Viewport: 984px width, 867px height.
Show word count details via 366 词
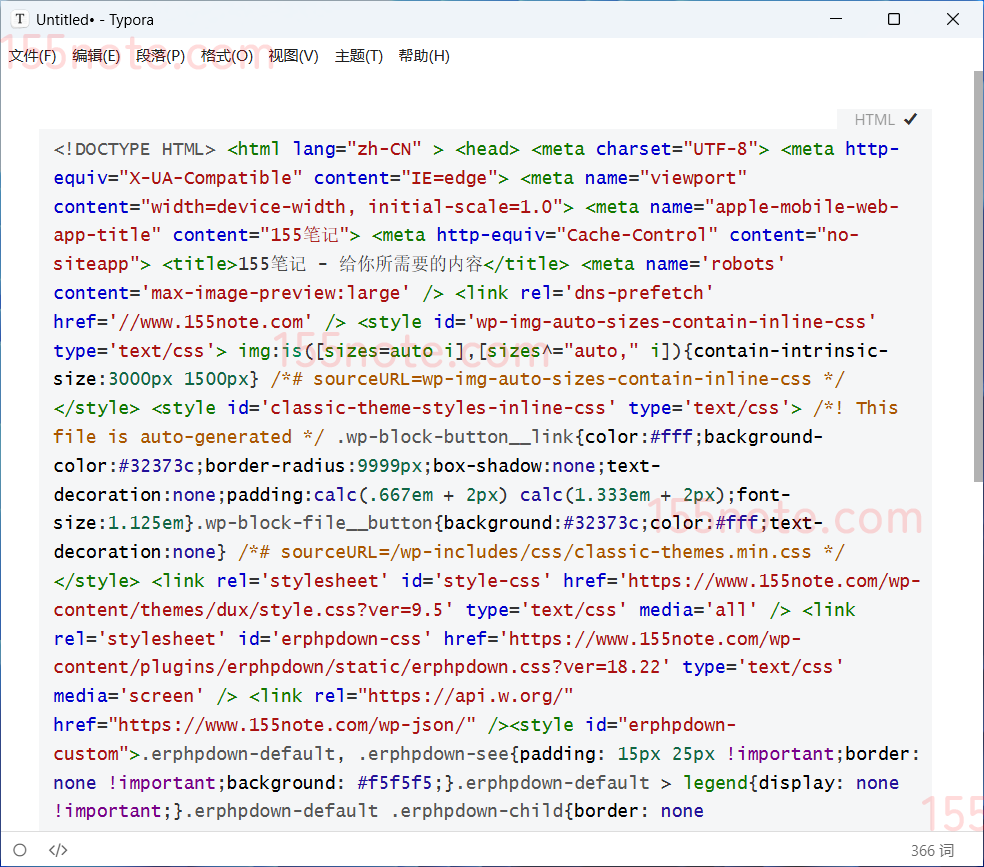click(932, 850)
